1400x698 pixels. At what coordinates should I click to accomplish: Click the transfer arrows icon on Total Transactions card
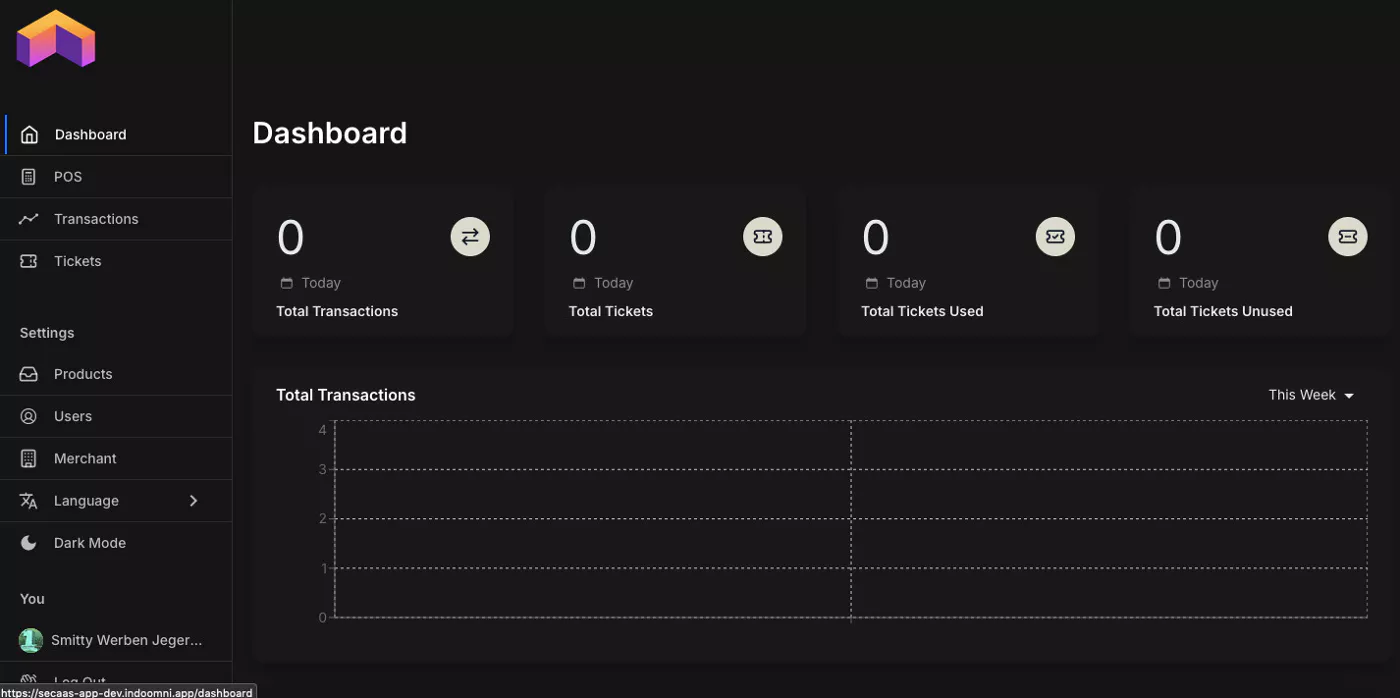pyautogui.click(x=470, y=237)
